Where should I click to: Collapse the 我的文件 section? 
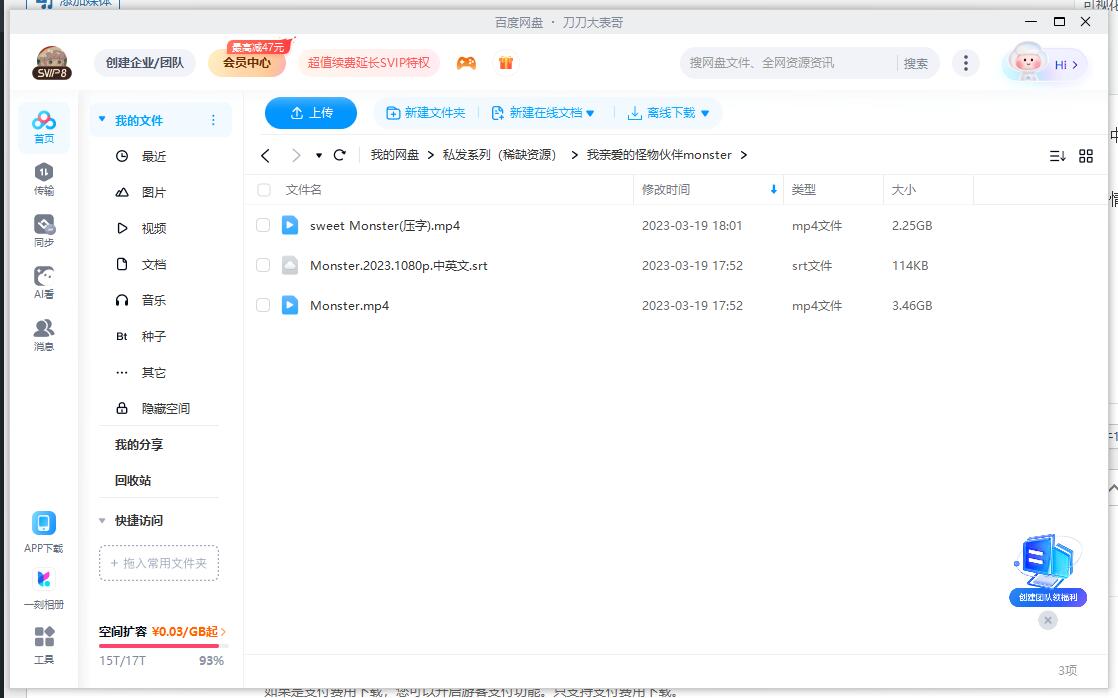[101, 118]
